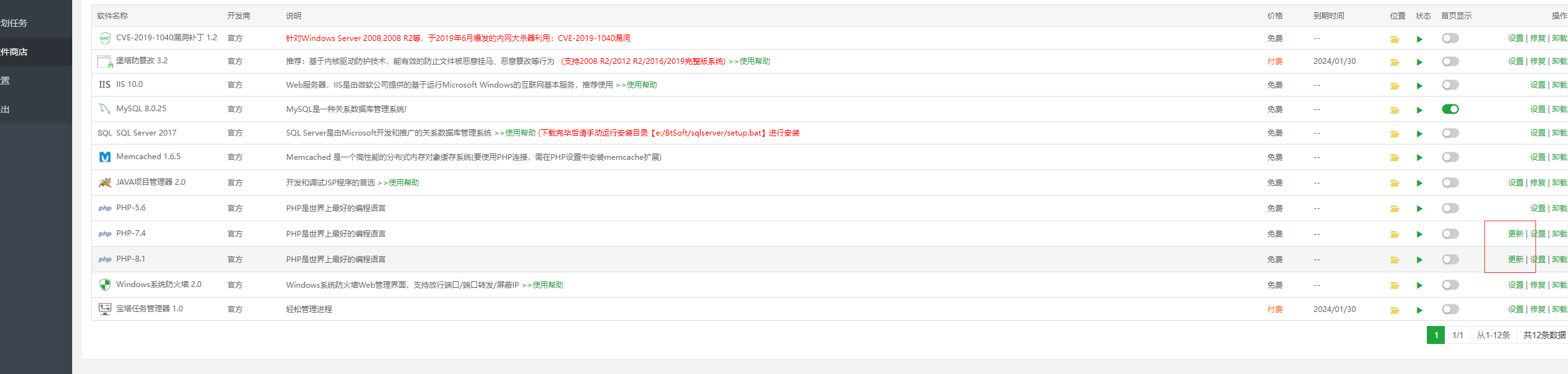Image resolution: width=1568 pixels, height=374 pixels.
Task: Click the play status icon for Windows系统防火墙
Action: pos(1419,285)
